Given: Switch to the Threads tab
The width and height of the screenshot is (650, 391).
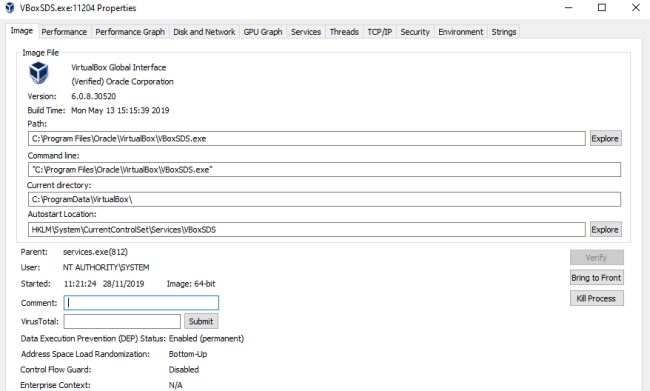Looking at the screenshot, I should tap(344, 32).
